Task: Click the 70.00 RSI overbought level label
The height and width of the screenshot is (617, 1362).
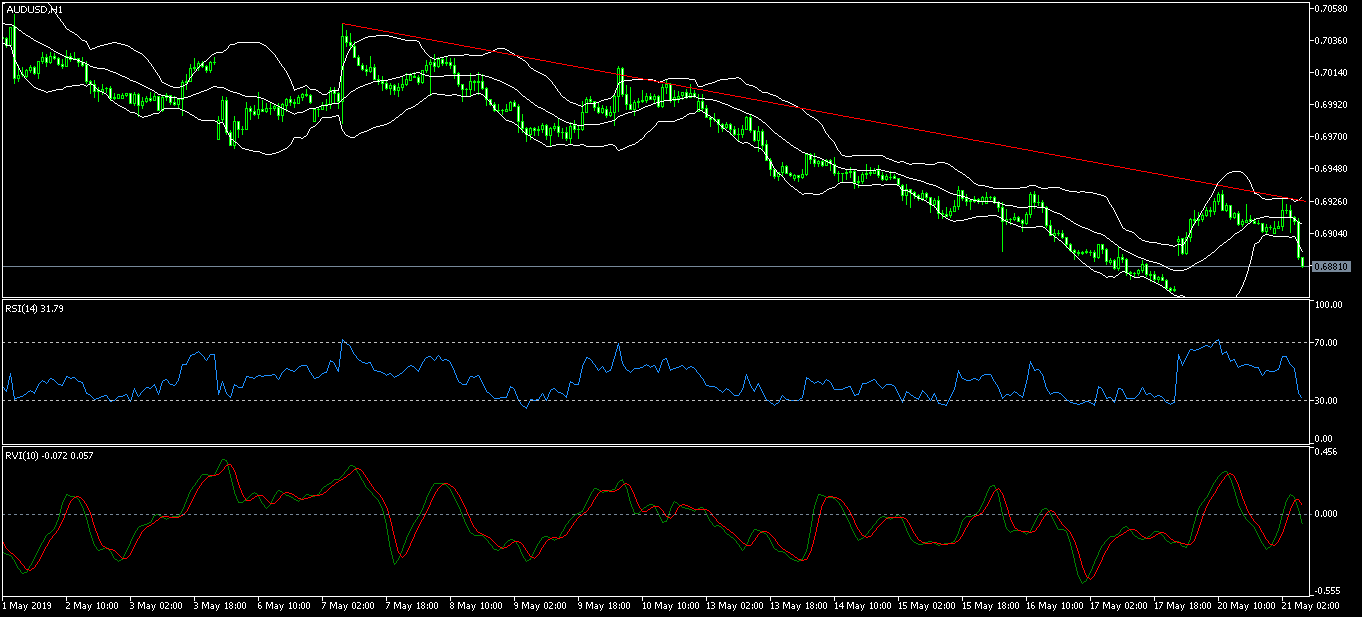Action: coord(1326,343)
